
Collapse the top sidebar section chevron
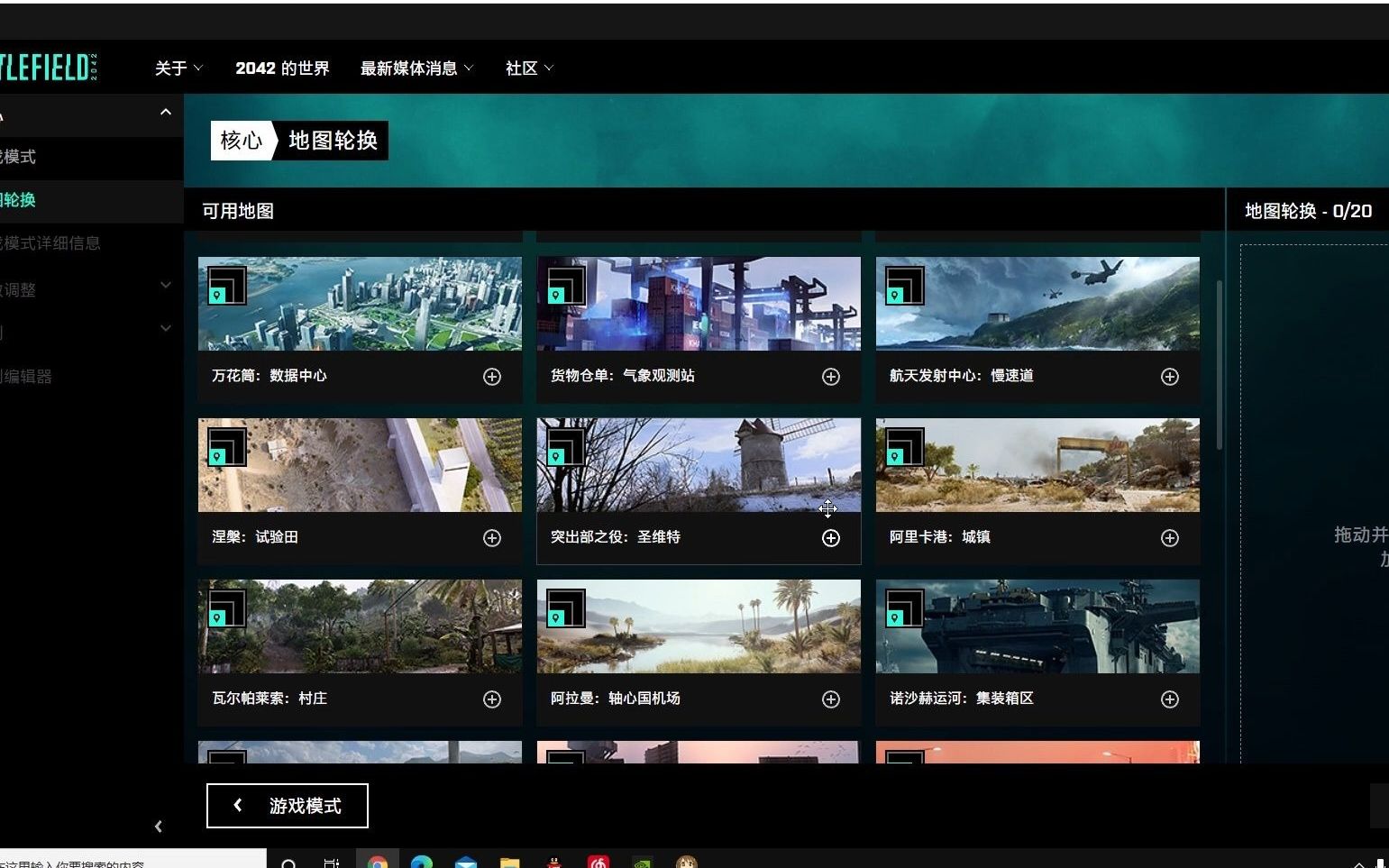tap(166, 113)
